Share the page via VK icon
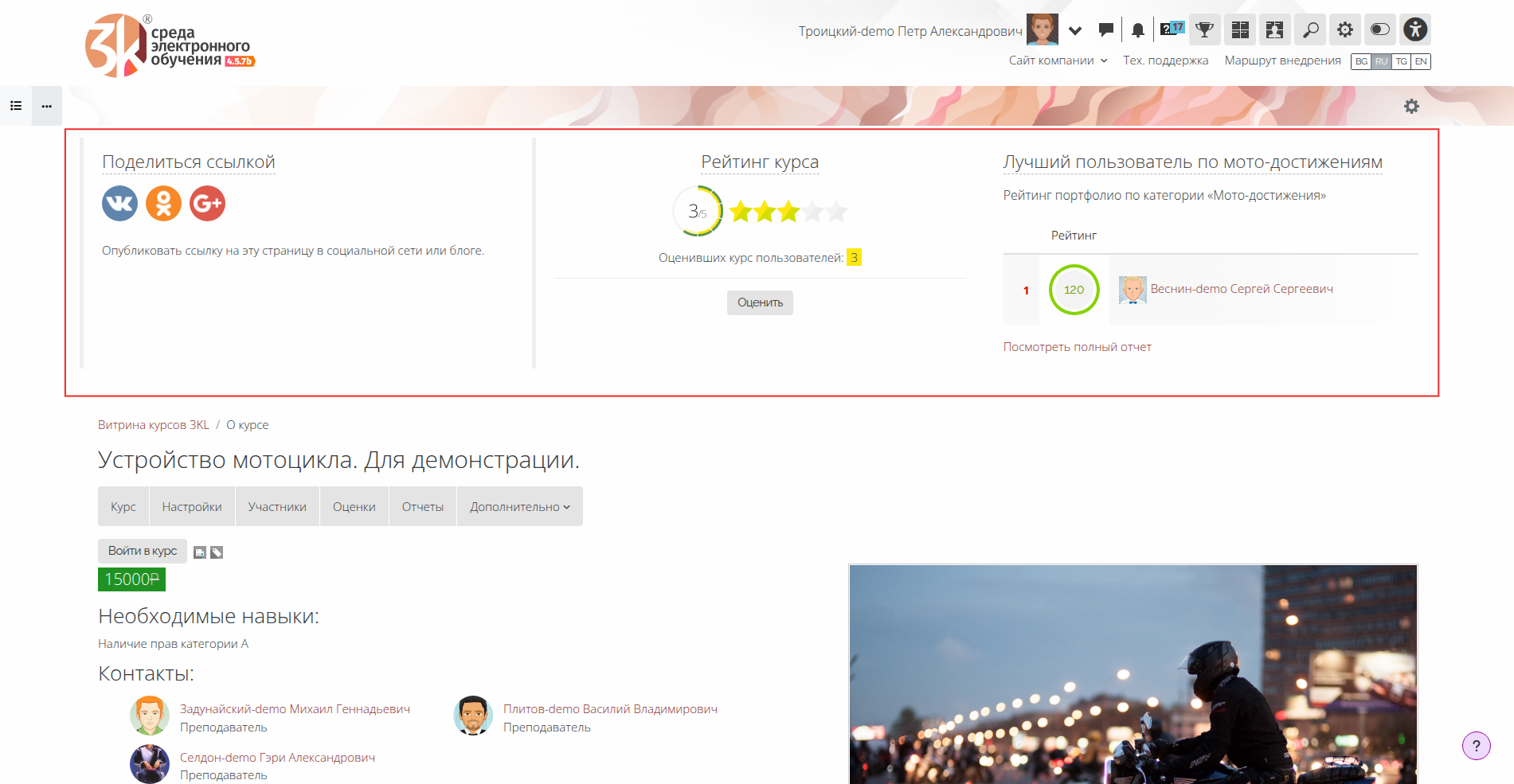The image size is (1514, 784). coord(119,204)
